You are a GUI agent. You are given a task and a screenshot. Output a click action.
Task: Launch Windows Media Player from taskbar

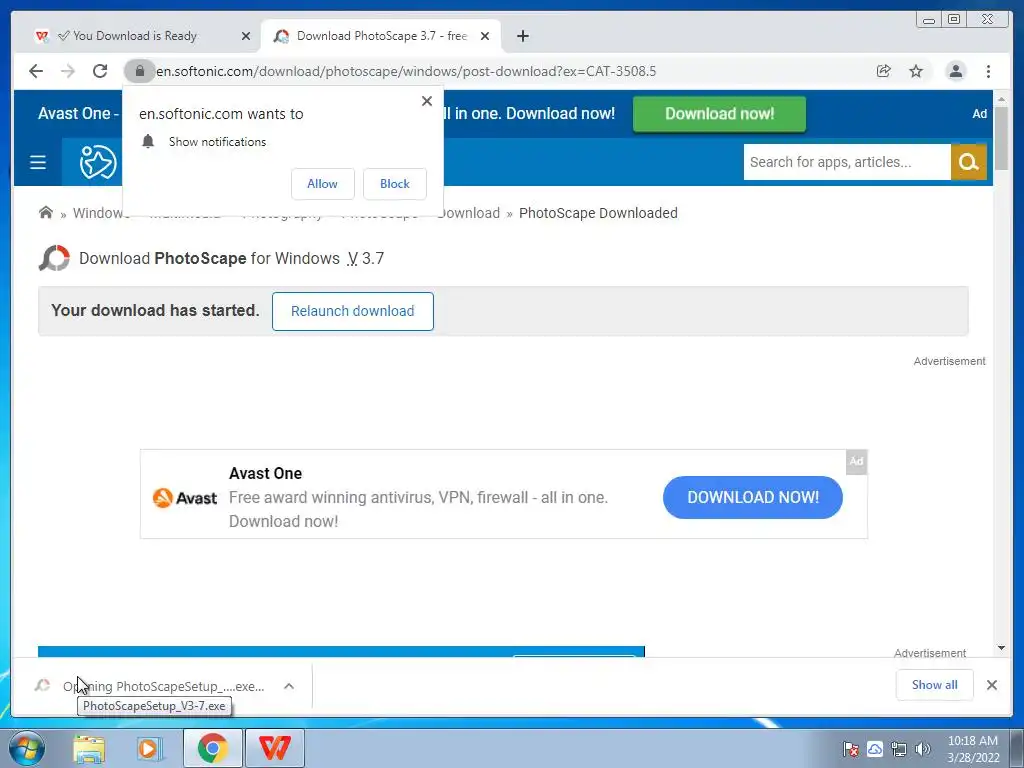click(x=149, y=748)
